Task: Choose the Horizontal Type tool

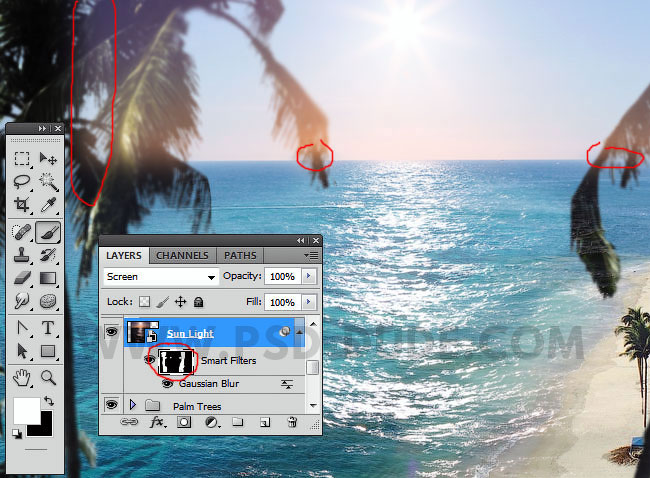Action: pyautogui.click(x=47, y=328)
